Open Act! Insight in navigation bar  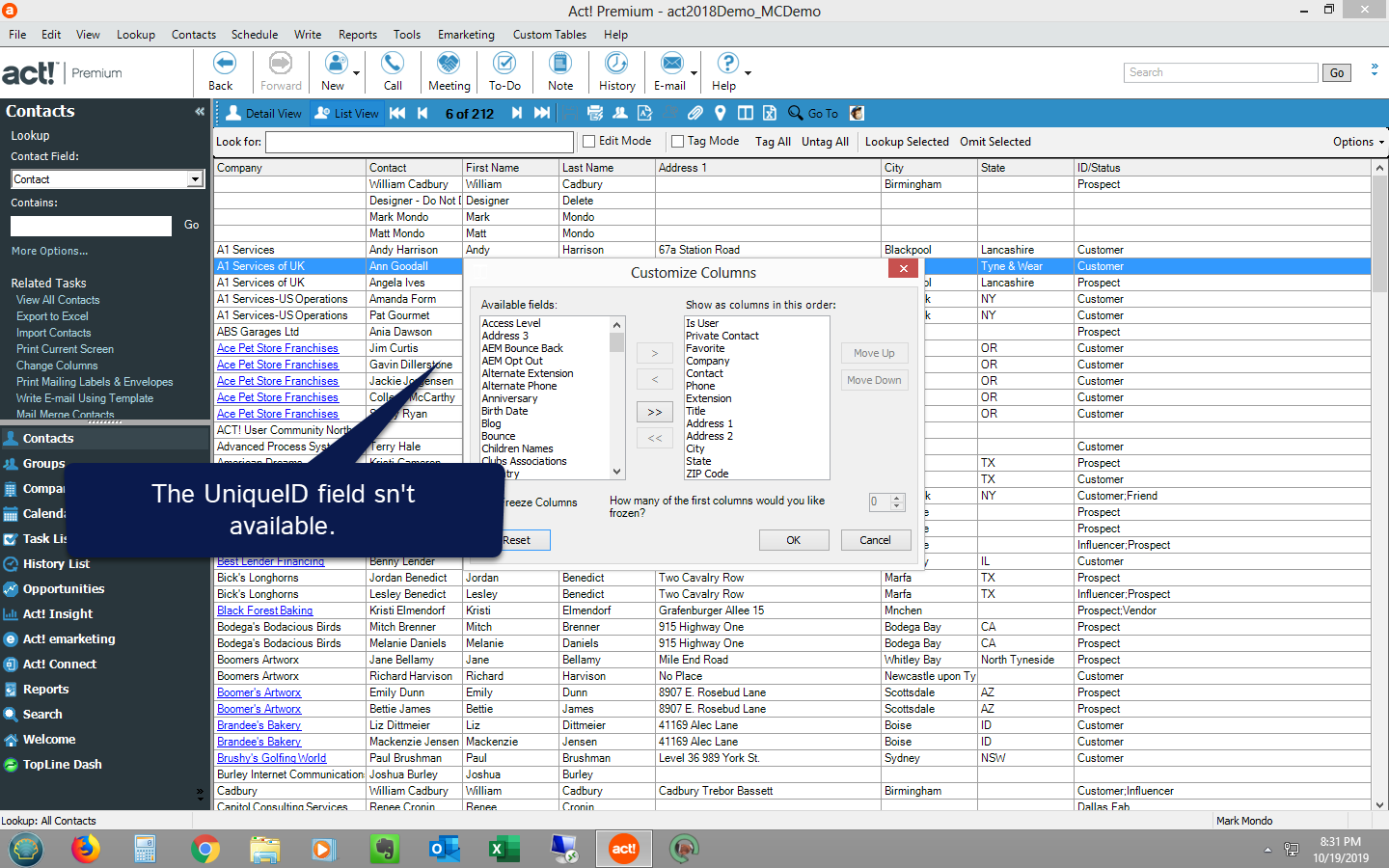(58, 614)
